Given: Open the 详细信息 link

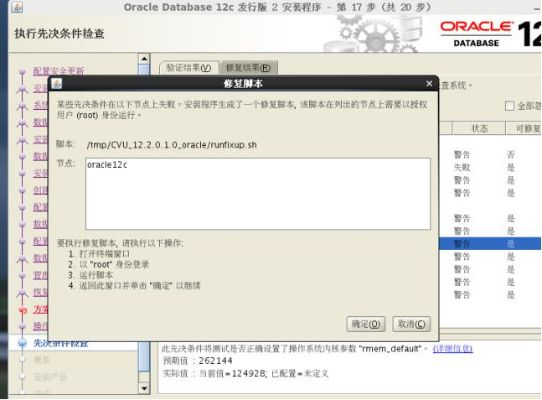Looking at the screenshot, I should pos(452,348).
